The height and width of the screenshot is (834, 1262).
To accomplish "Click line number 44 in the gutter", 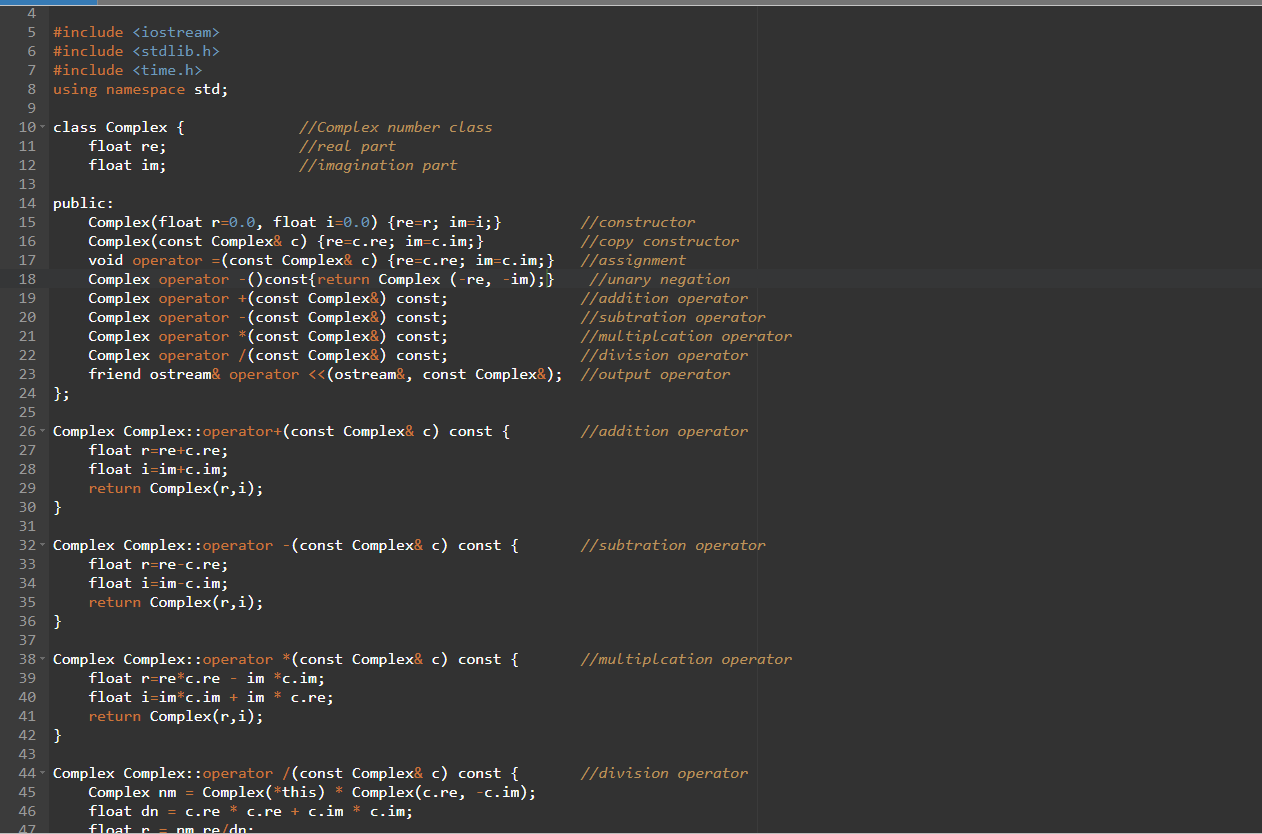I will [27, 773].
